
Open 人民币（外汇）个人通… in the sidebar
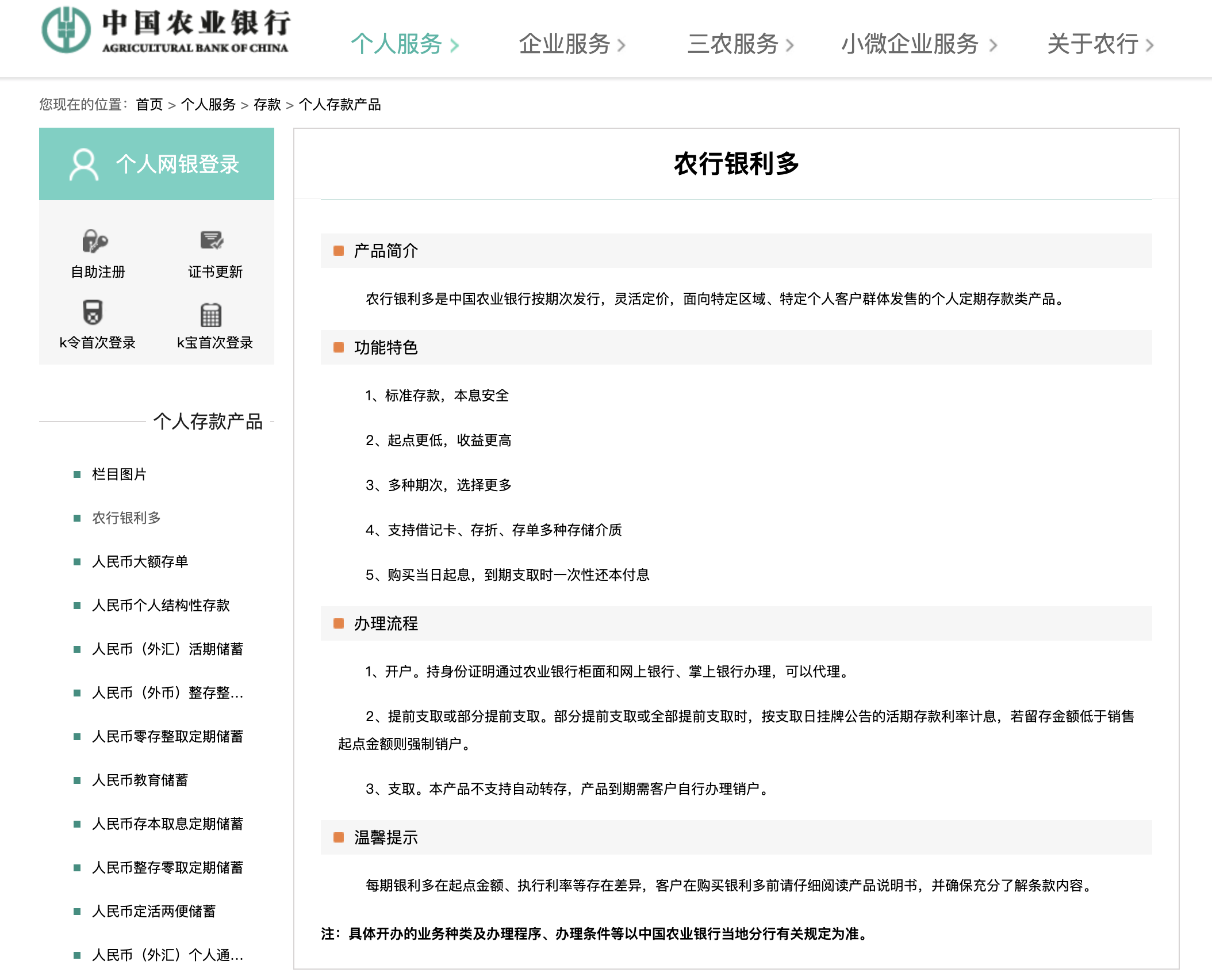click(167, 955)
